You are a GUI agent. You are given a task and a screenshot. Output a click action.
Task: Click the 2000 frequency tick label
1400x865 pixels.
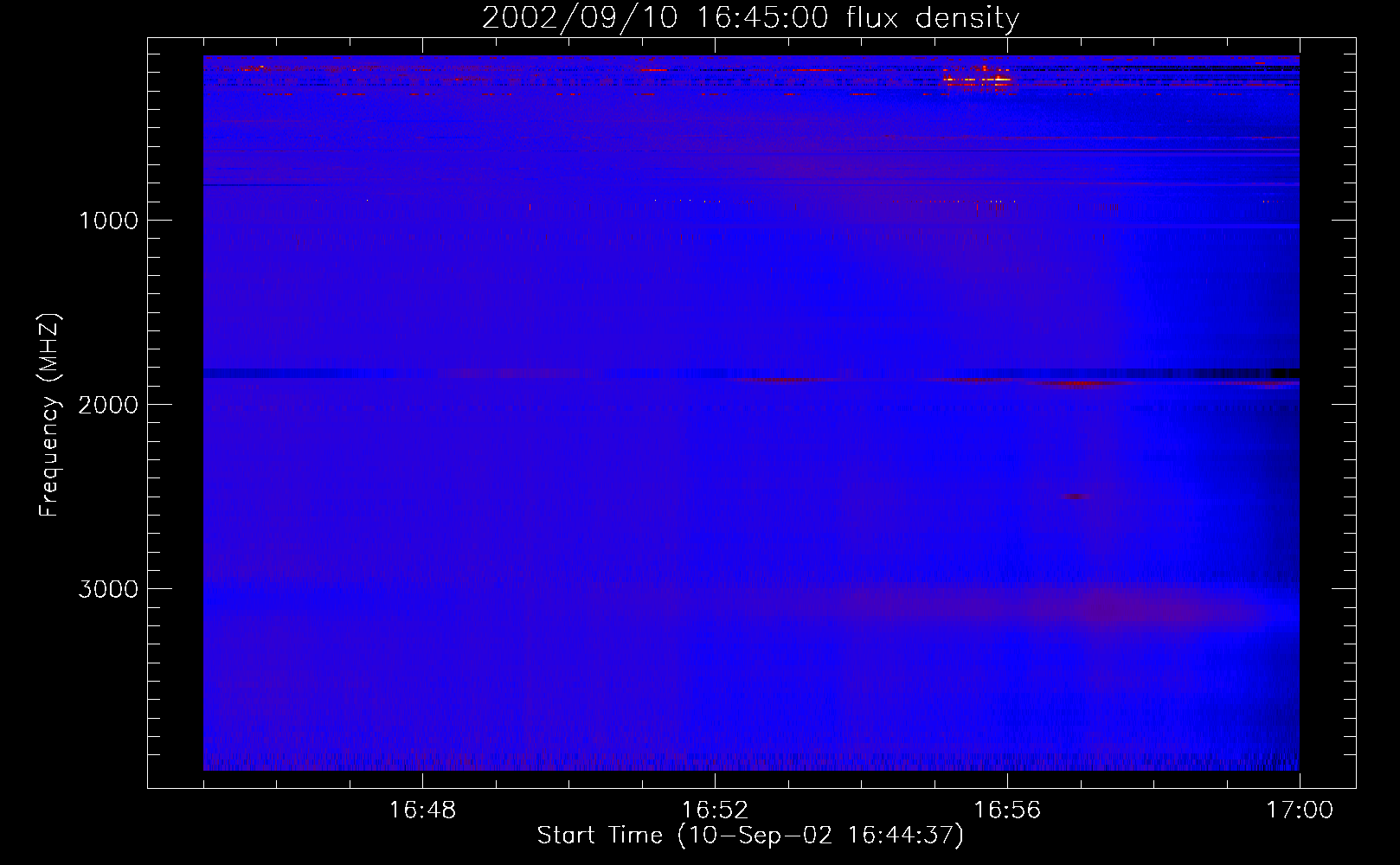tap(108, 405)
